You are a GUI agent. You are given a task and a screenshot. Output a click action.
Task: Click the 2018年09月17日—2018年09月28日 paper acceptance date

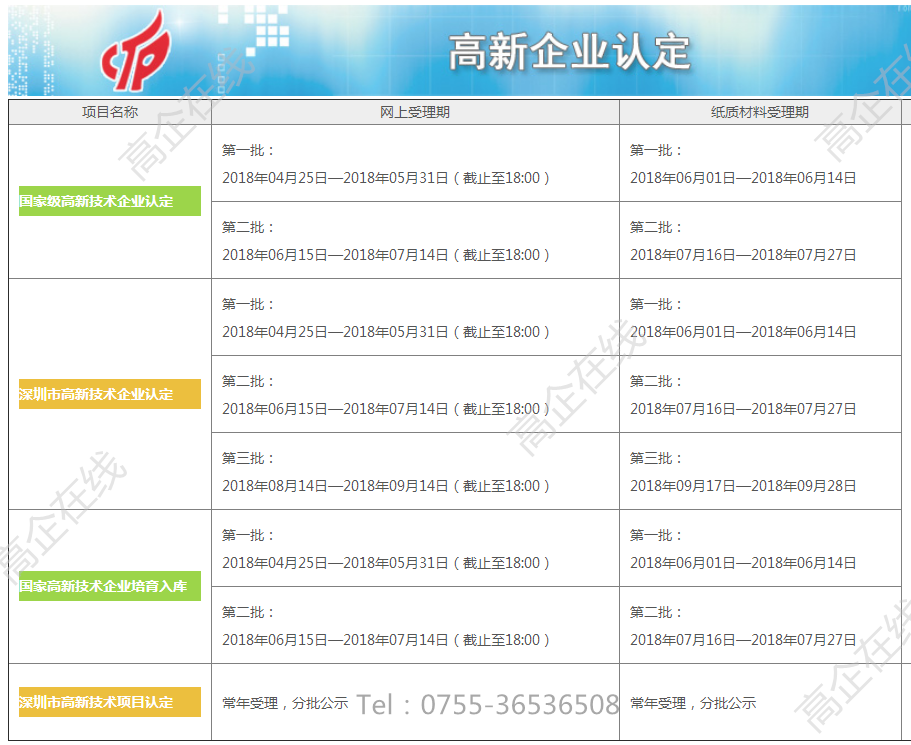coord(744,486)
